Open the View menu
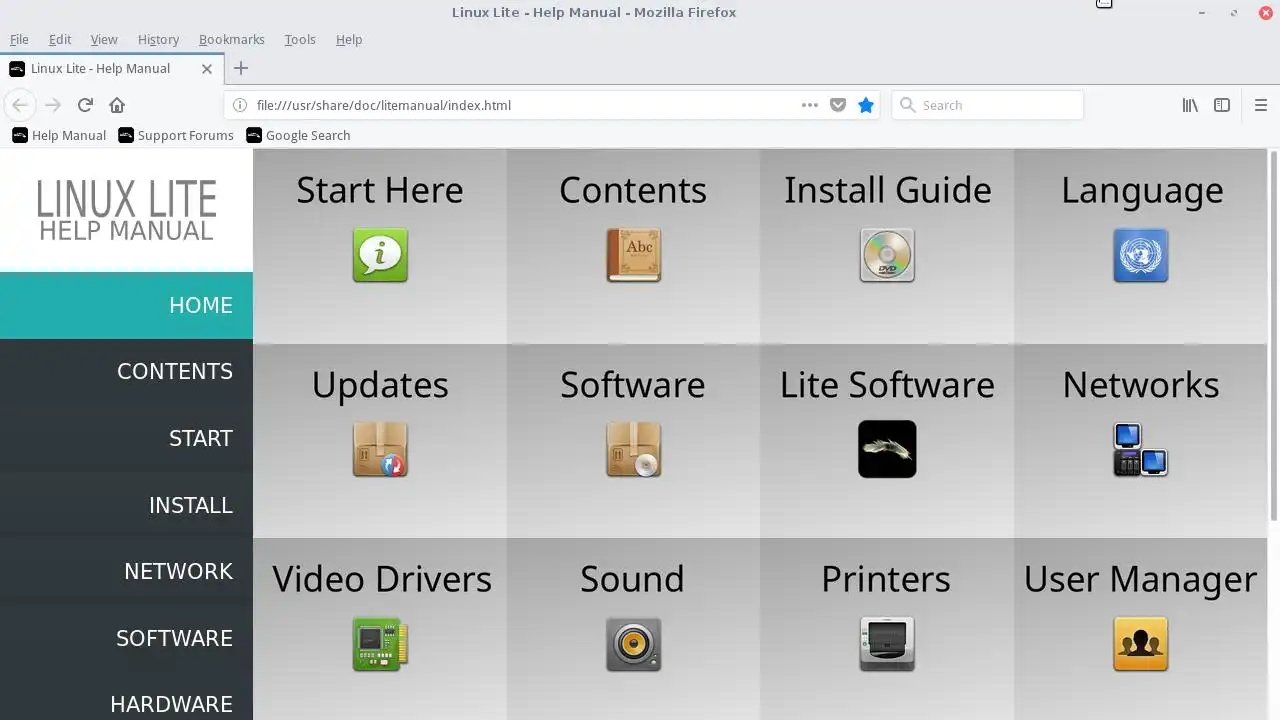 (x=104, y=39)
